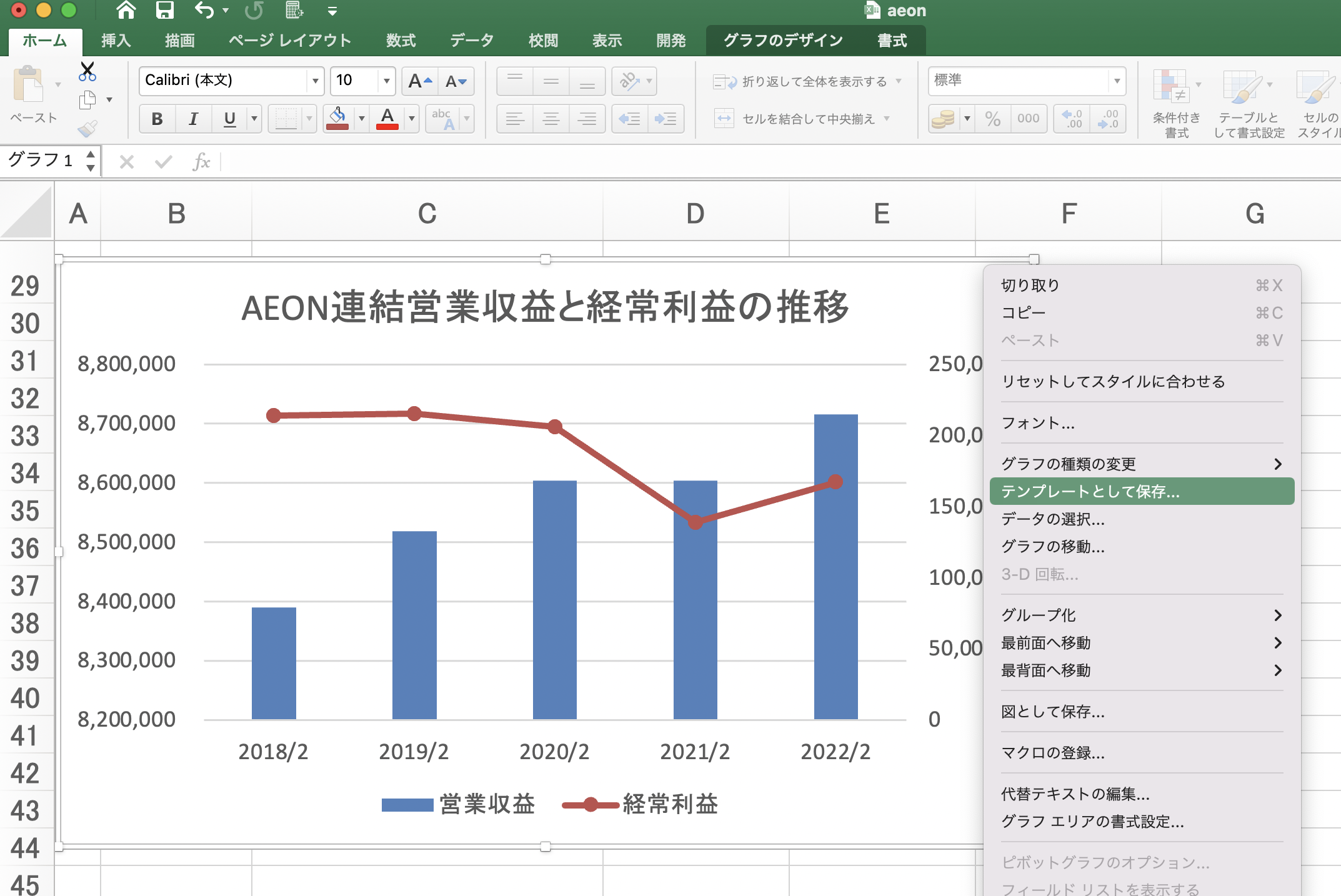Decrease font size with the A-down icon
This screenshot has height=896, width=1341.
tap(456, 81)
